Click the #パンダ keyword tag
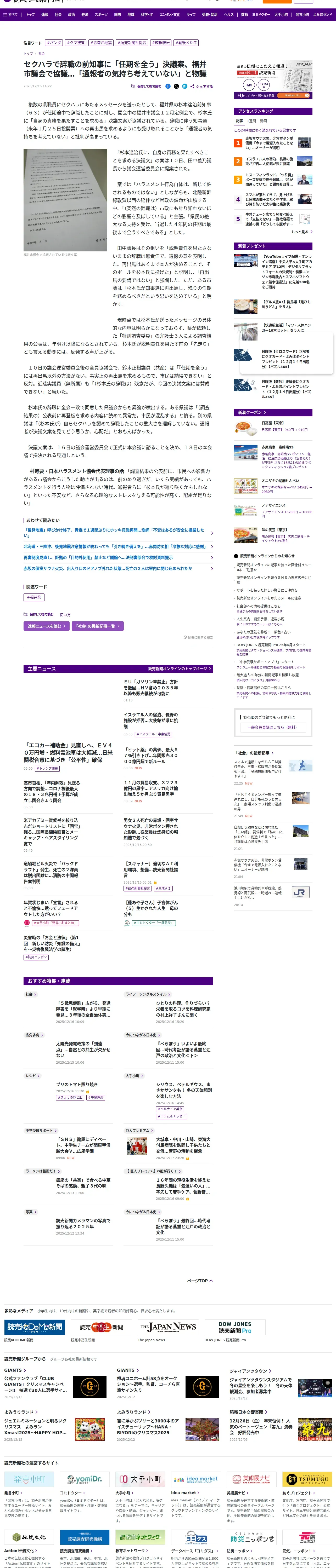The width and height of the screenshot is (336, 1568). tap(54, 43)
